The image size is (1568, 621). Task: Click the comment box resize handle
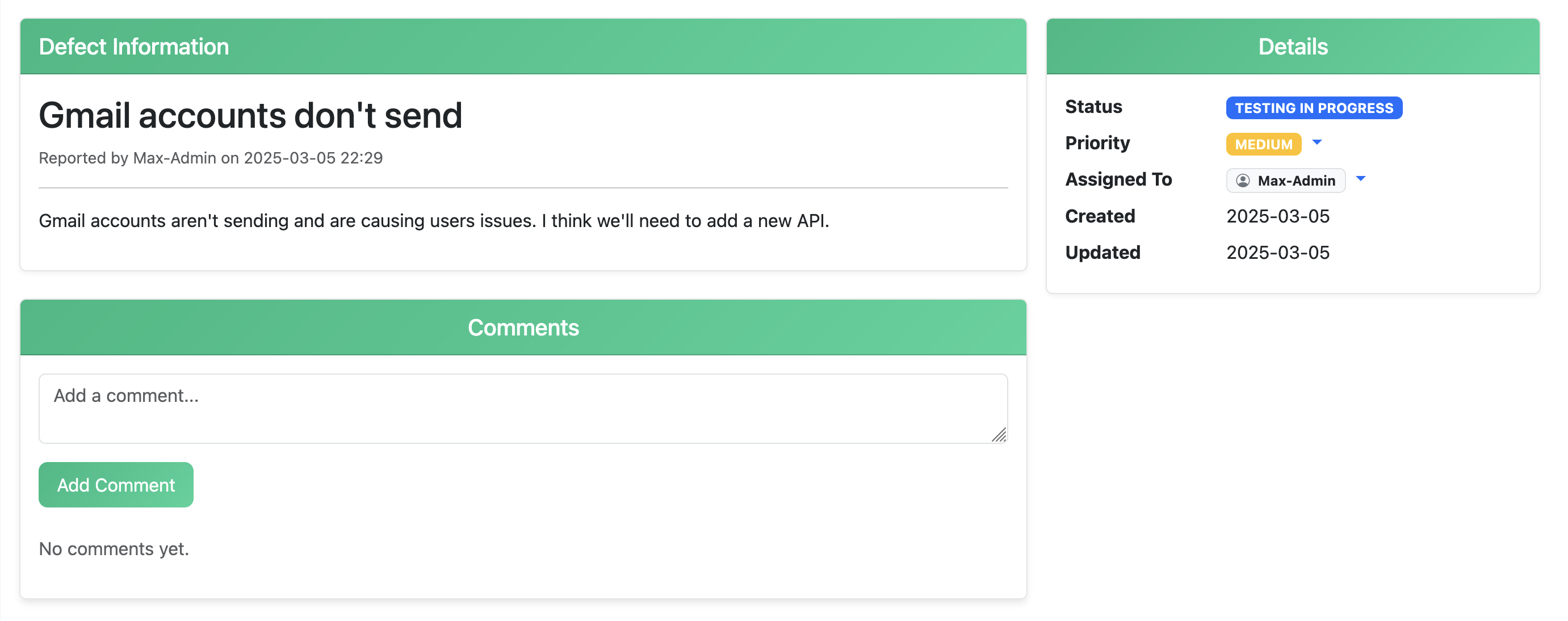point(998,435)
